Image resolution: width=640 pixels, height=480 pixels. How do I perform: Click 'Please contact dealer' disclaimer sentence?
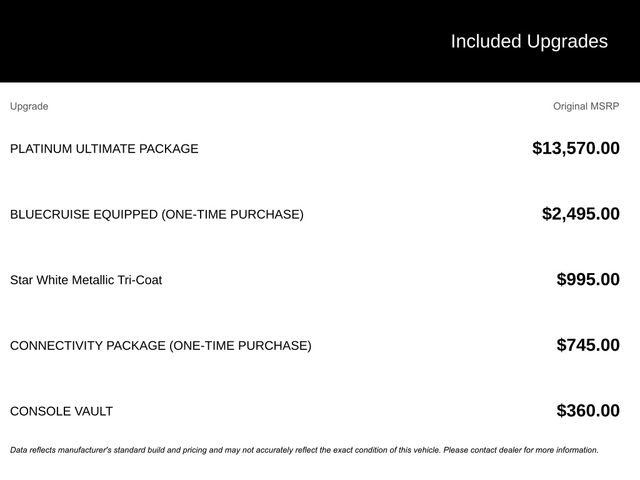click(521, 450)
